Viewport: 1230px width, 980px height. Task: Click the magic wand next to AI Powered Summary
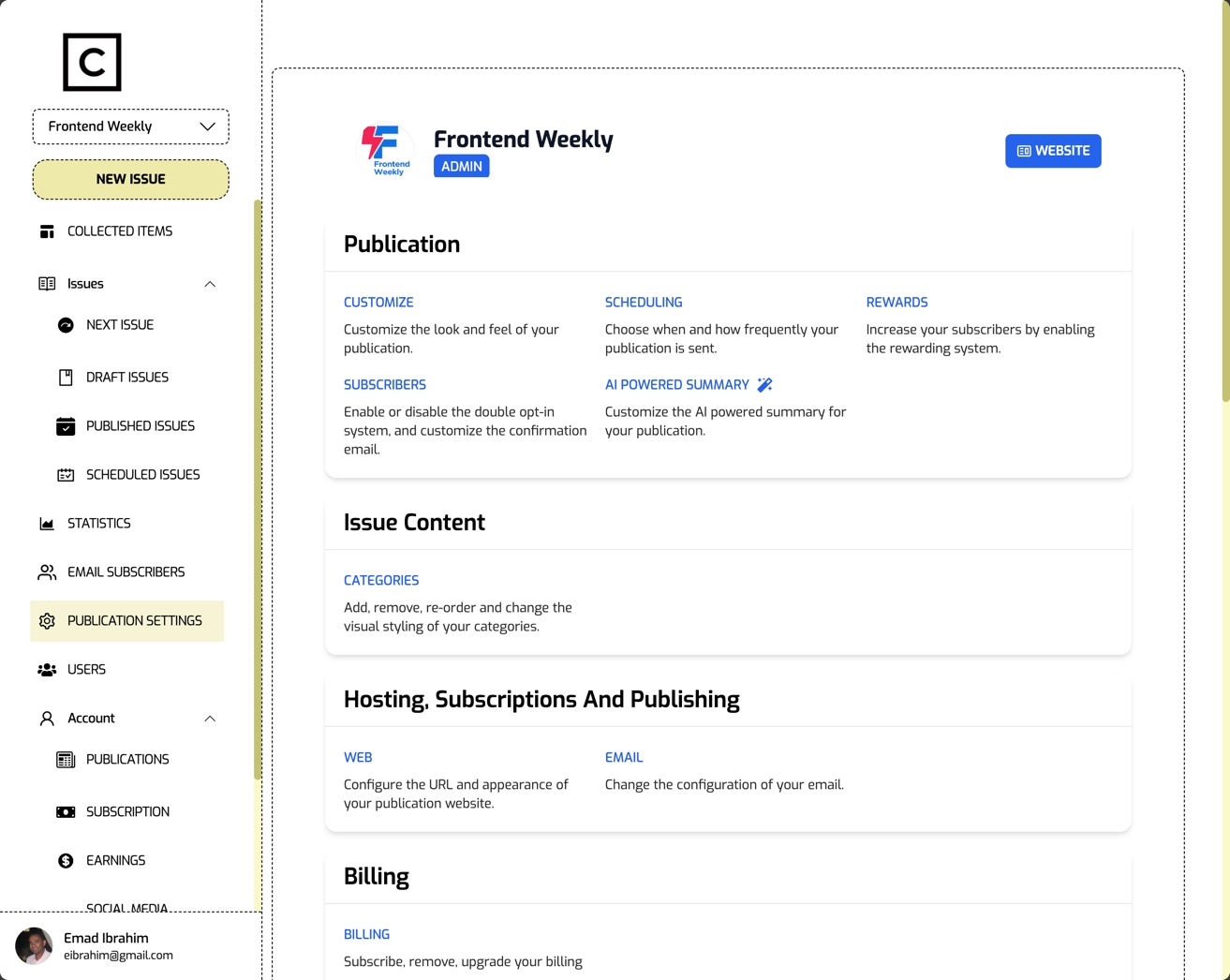click(764, 384)
